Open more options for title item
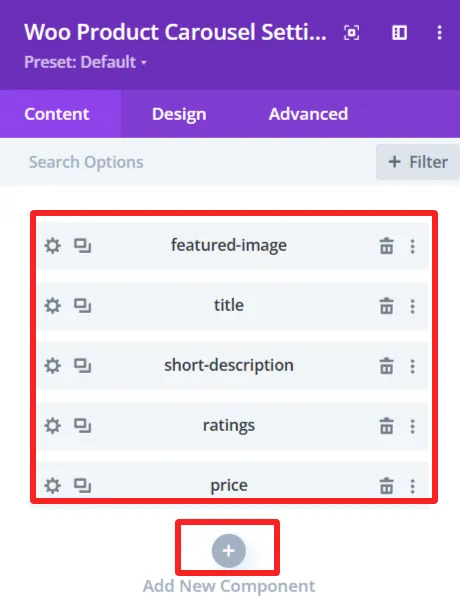 point(412,306)
